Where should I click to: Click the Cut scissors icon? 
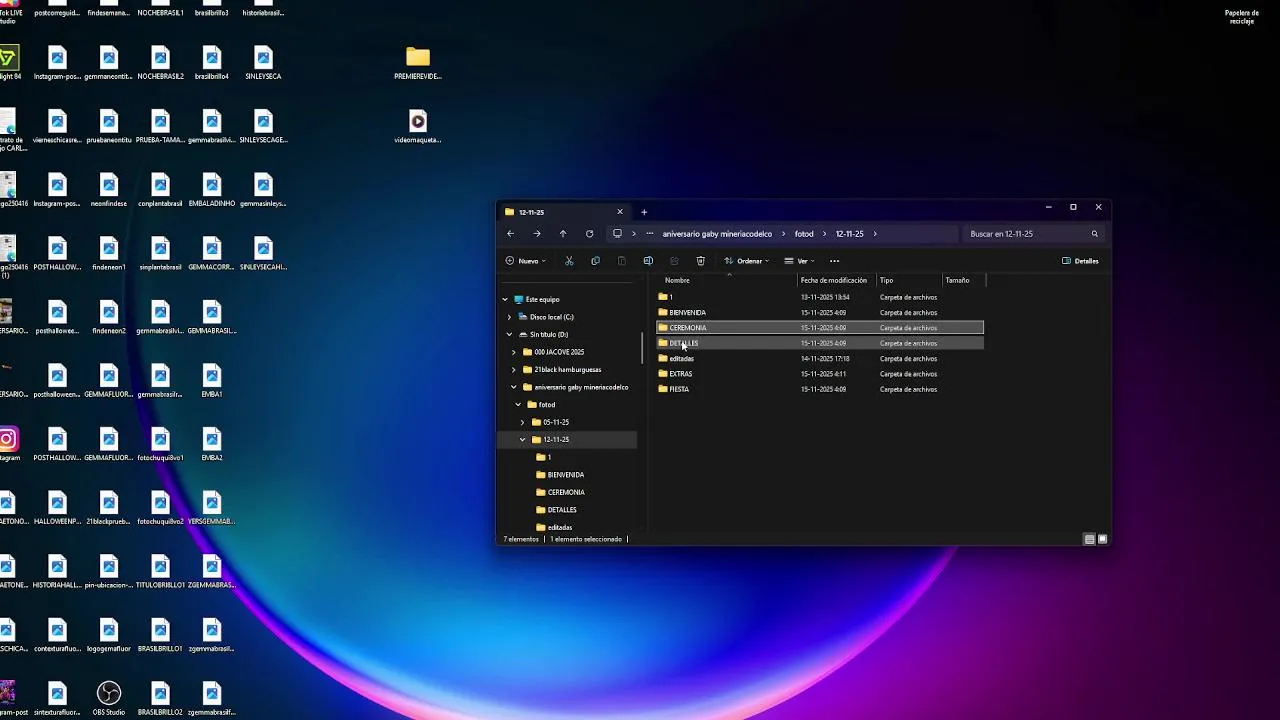pyautogui.click(x=569, y=261)
